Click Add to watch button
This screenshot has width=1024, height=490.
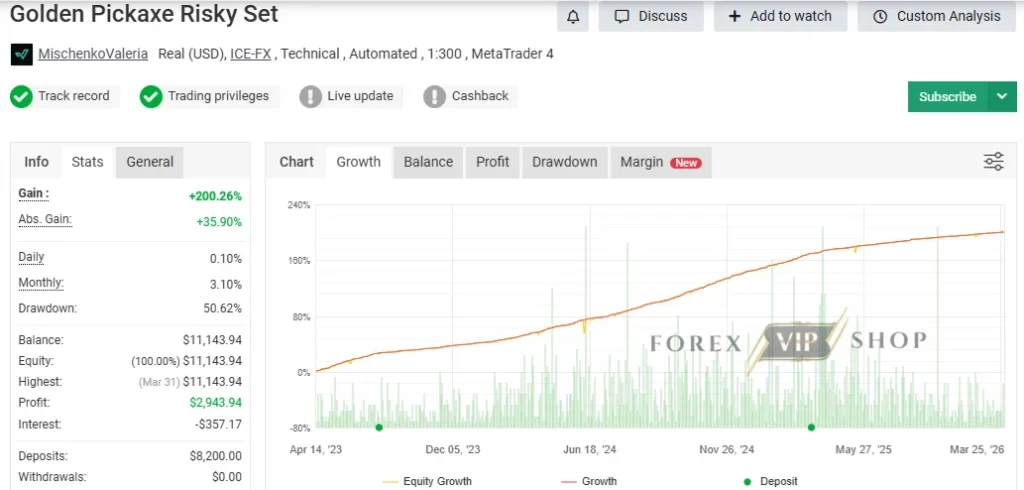click(780, 16)
